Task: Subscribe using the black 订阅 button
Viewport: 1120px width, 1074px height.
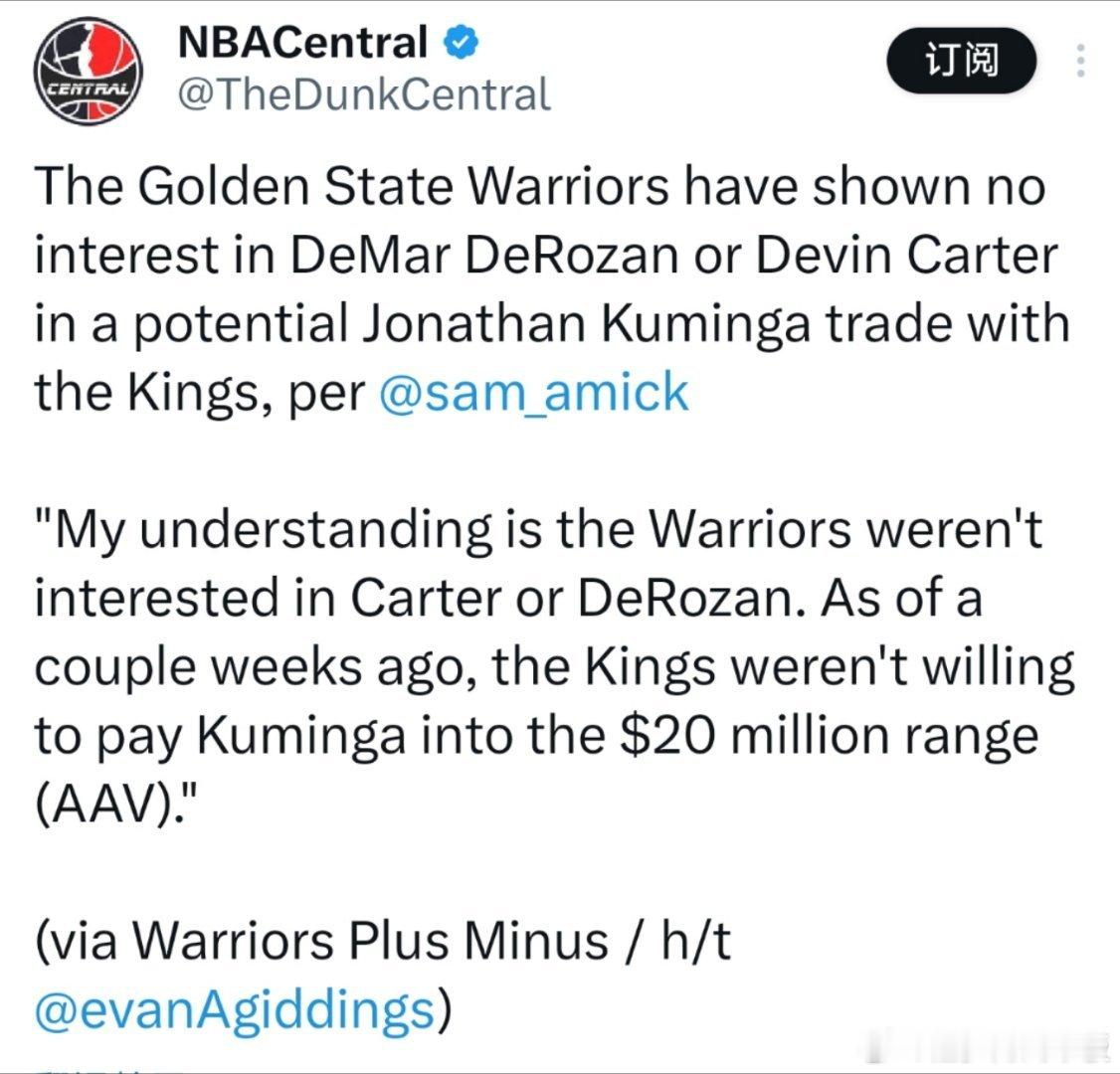Action: pyautogui.click(x=962, y=60)
